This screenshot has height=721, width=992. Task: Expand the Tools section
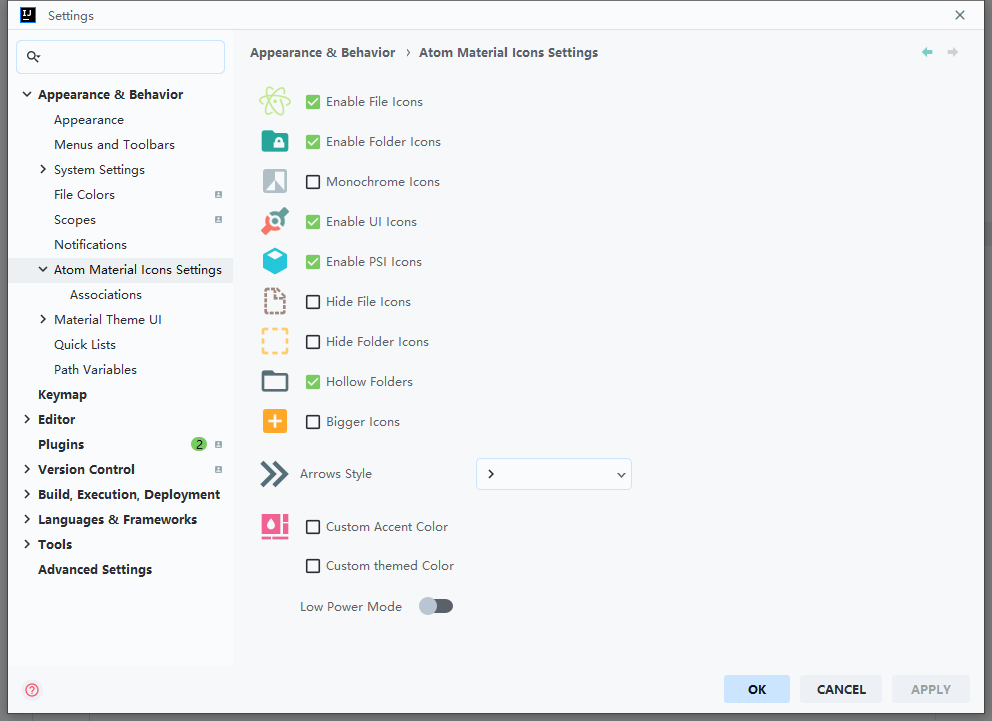[x=27, y=545]
